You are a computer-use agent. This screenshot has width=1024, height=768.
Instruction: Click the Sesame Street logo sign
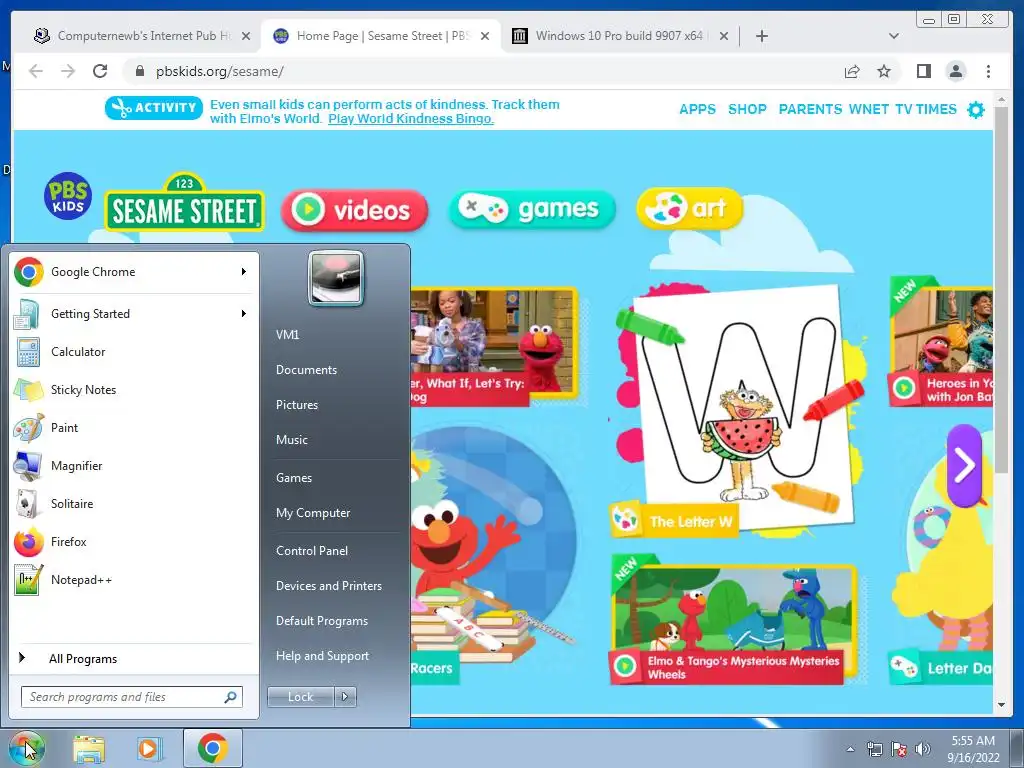pyautogui.click(x=184, y=202)
